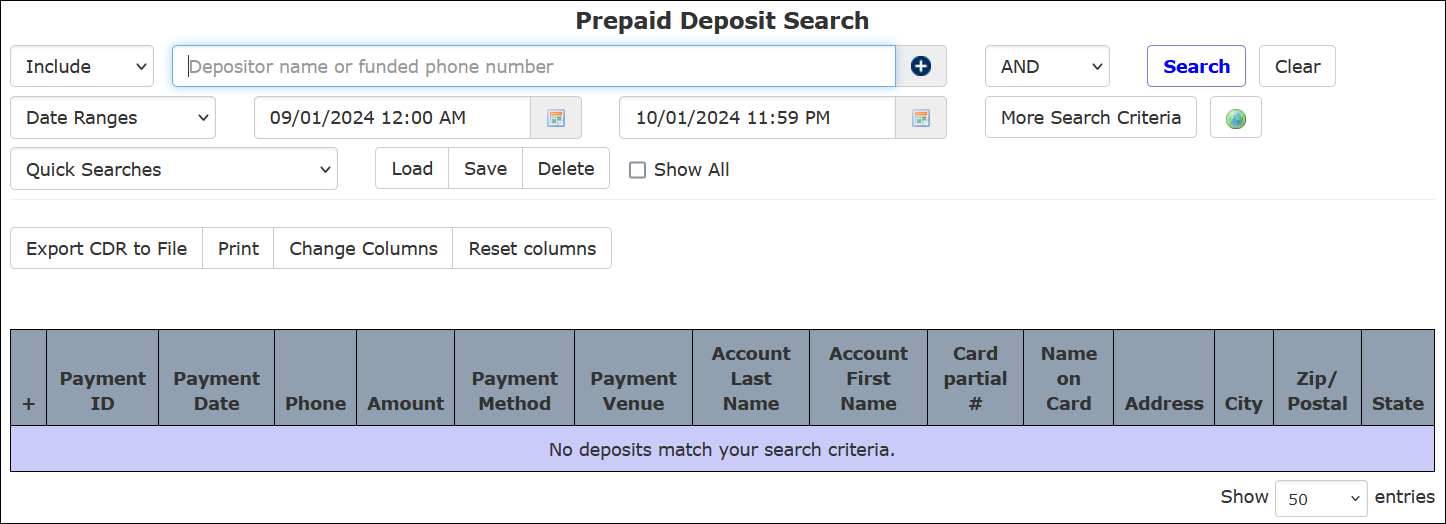The image size is (1446, 524).
Task: Click the globe icon beside More Search Criteria
Action: 1236,118
